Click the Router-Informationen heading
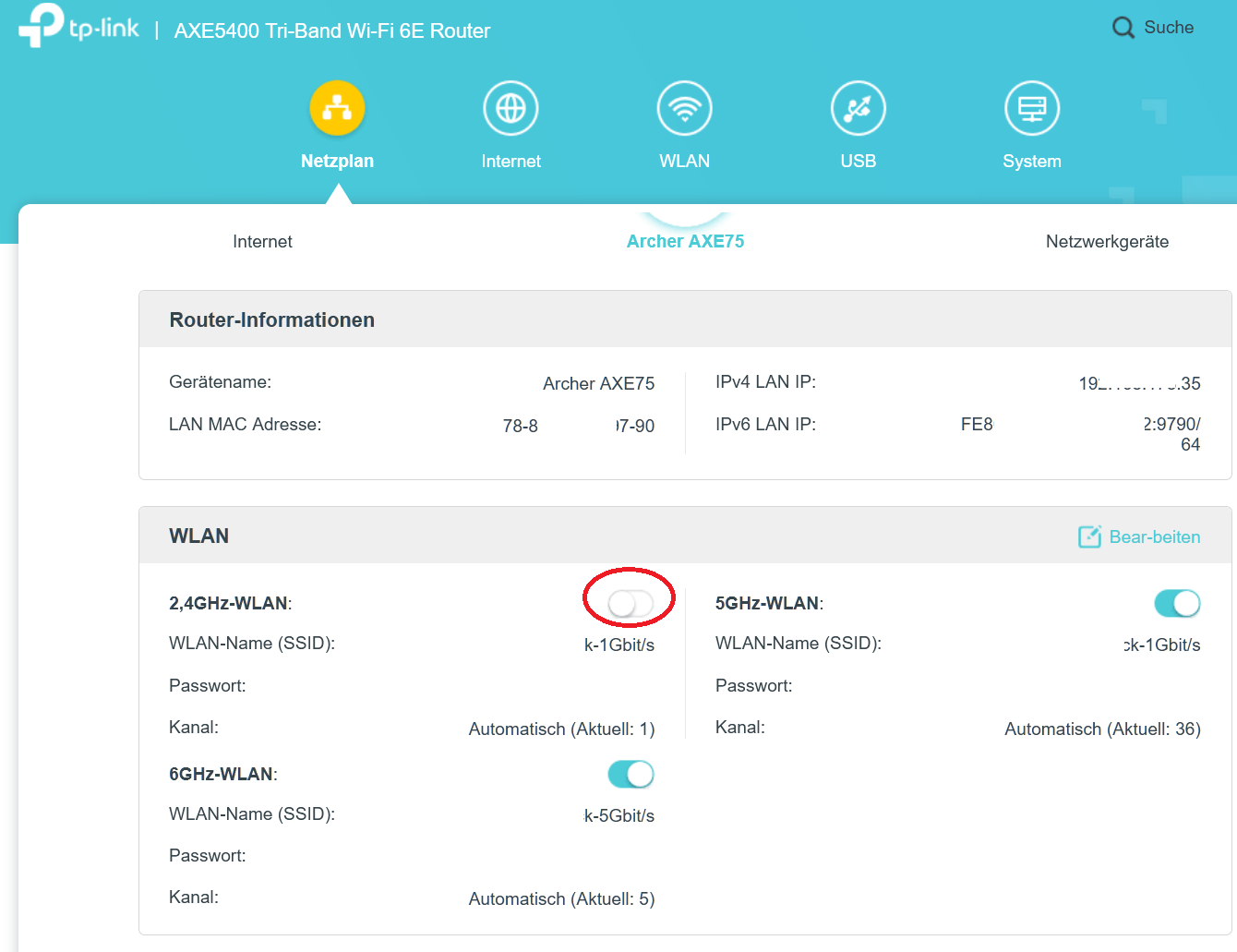Screen dimensions: 1237x952 (x=271, y=319)
